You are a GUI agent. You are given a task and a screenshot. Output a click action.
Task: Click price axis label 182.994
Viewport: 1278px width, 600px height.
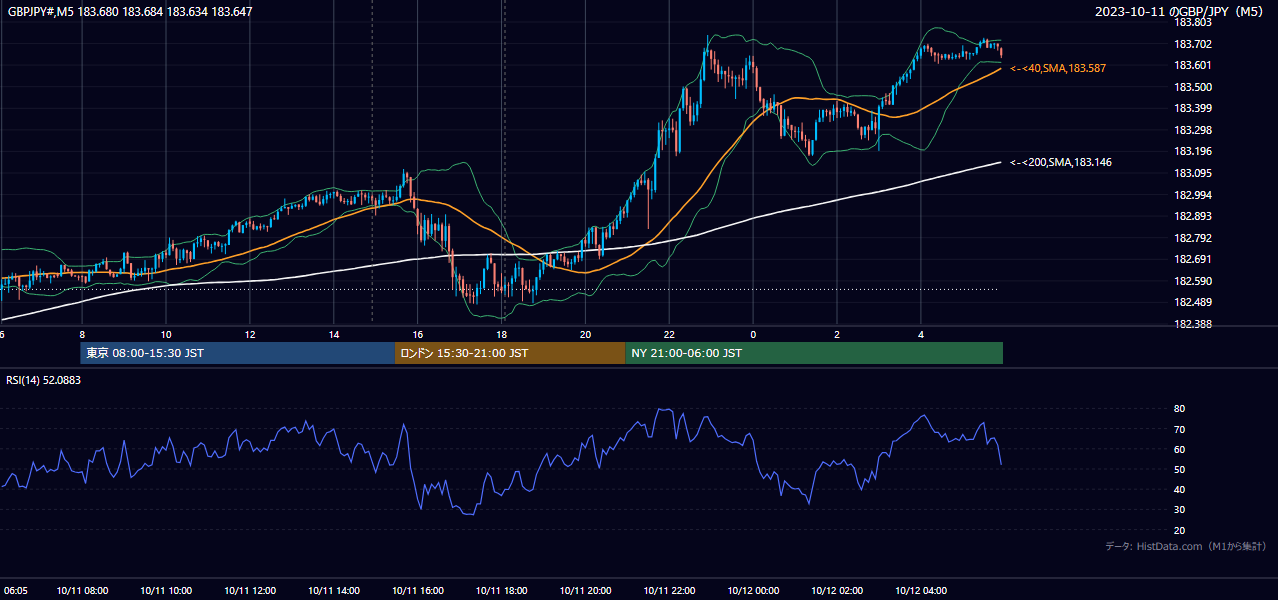(1193, 195)
